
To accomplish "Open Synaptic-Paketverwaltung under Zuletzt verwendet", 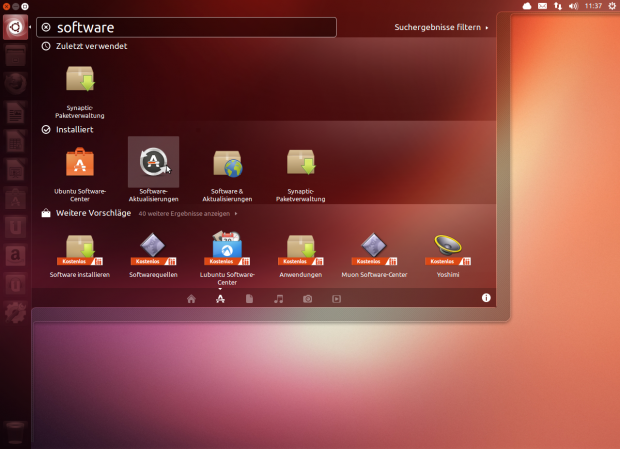I will (x=80, y=92).
